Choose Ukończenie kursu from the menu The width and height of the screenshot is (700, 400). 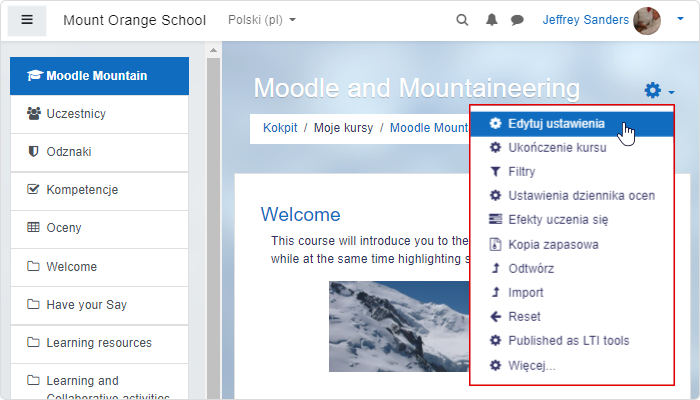[572, 148]
